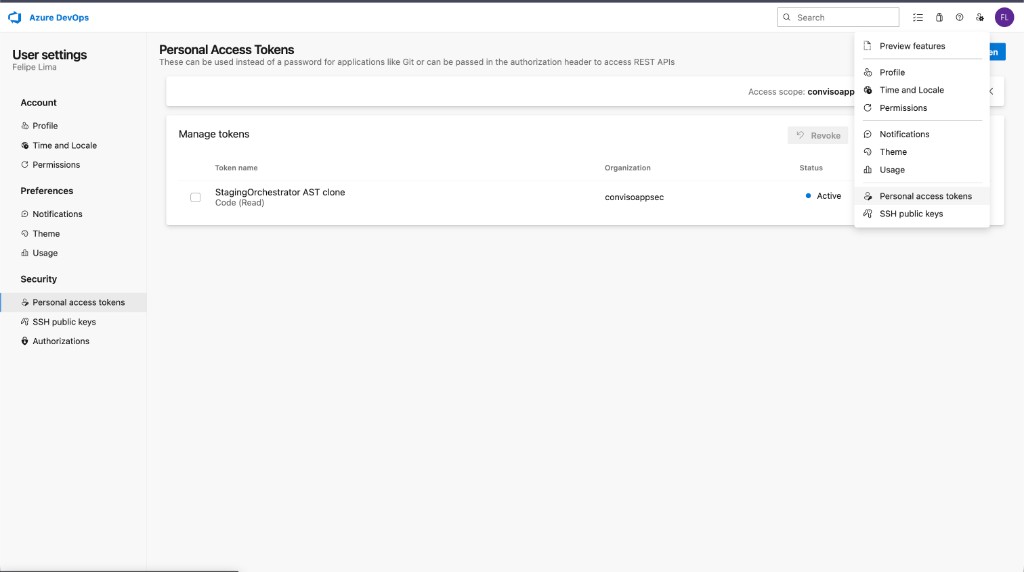Click Theme icon in the dropdown menu

click(x=867, y=151)
